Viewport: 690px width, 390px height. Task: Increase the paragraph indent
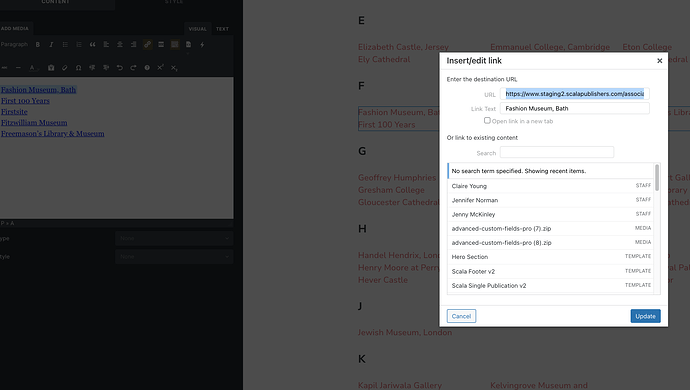106,68
